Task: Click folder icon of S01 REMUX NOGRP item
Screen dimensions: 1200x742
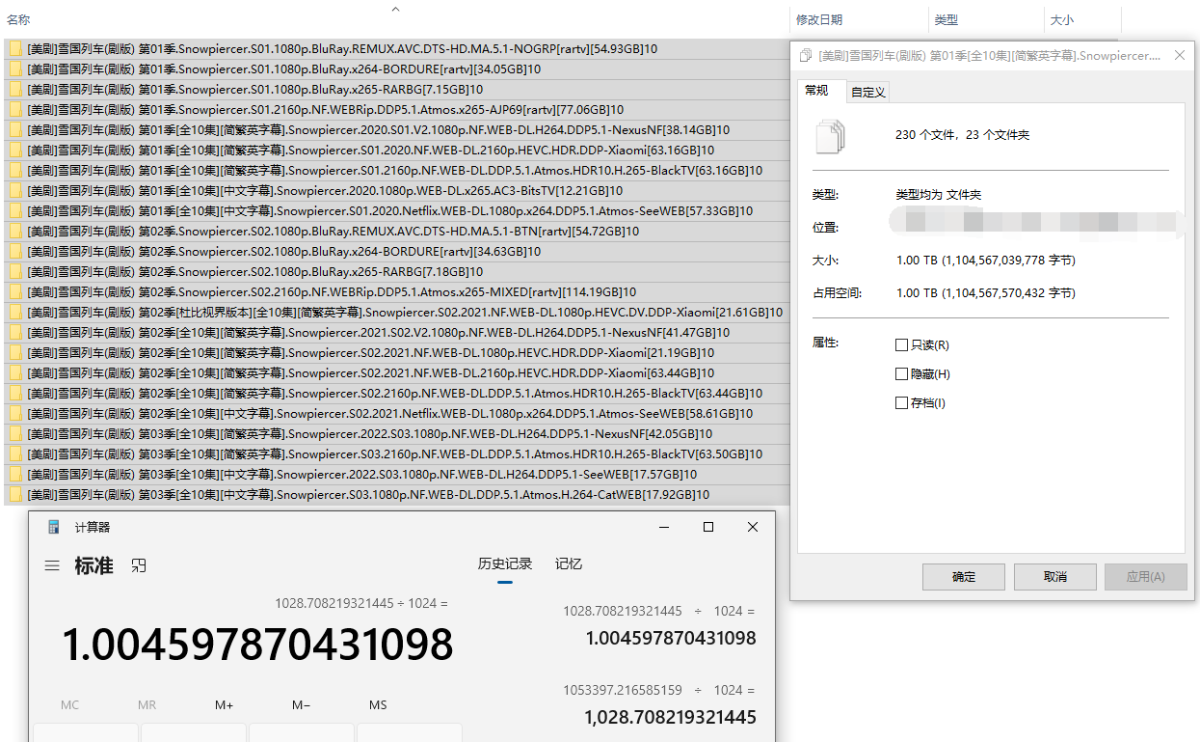Action: tap(15, 49)
